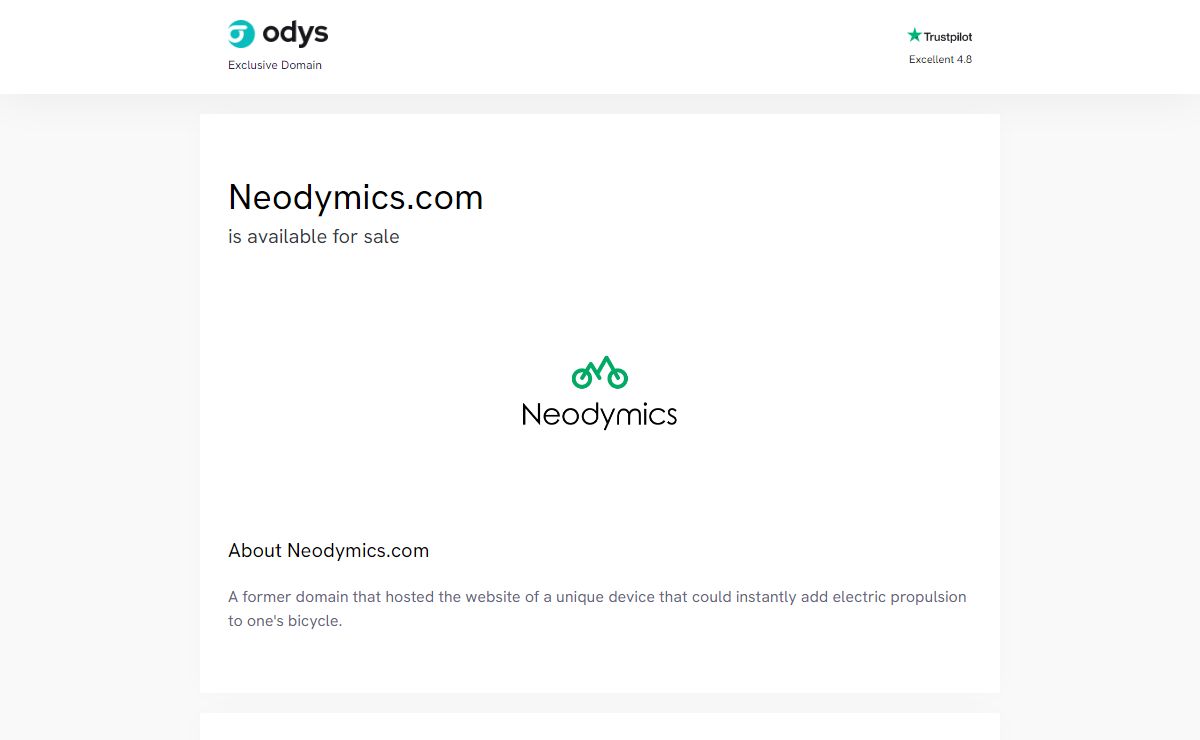Click the Neodymics.com main heading
This screenshot has height=740, width=1200.
coord(355,197)
